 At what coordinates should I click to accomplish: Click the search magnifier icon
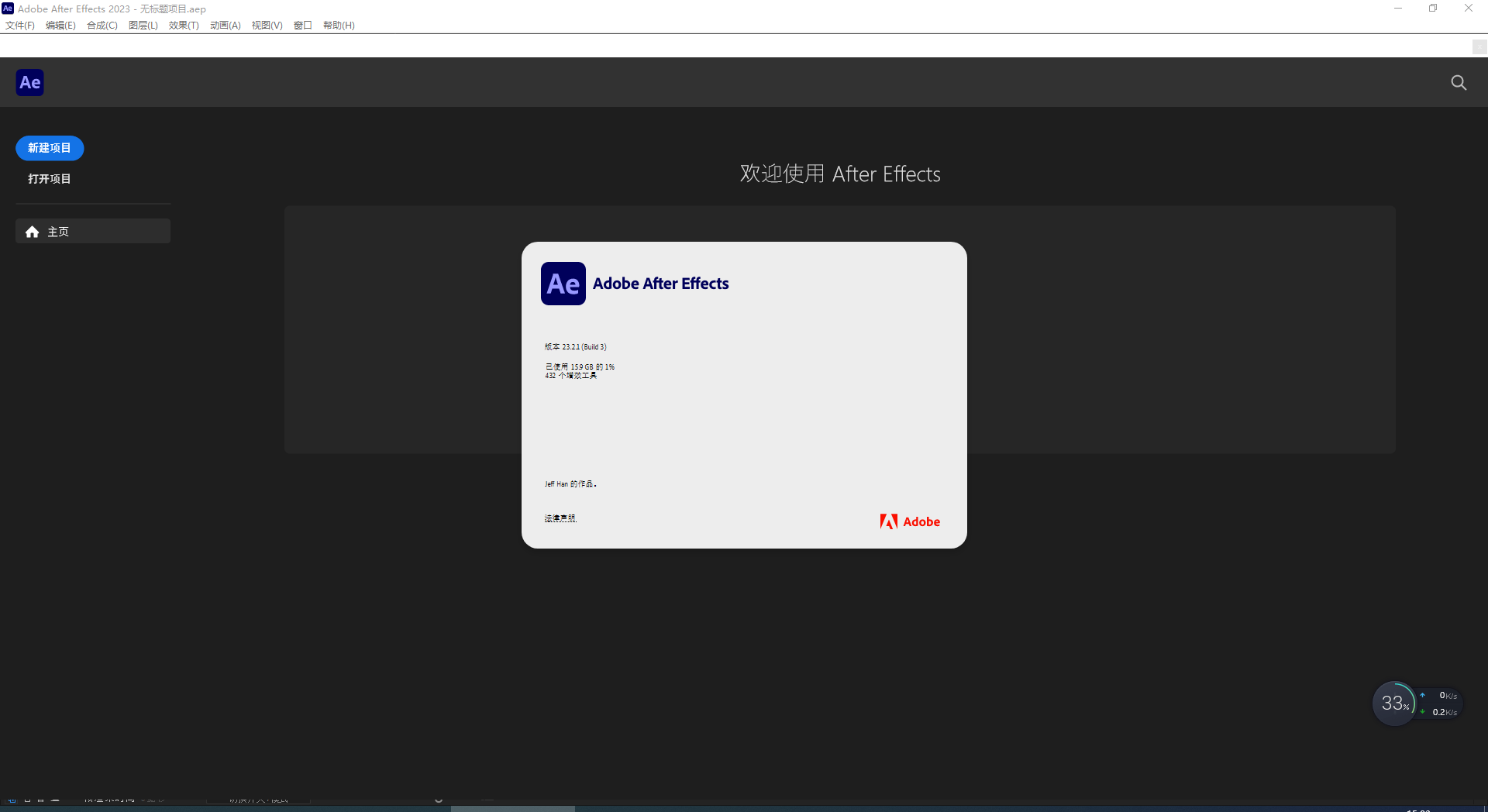(x=1459, y=83)
